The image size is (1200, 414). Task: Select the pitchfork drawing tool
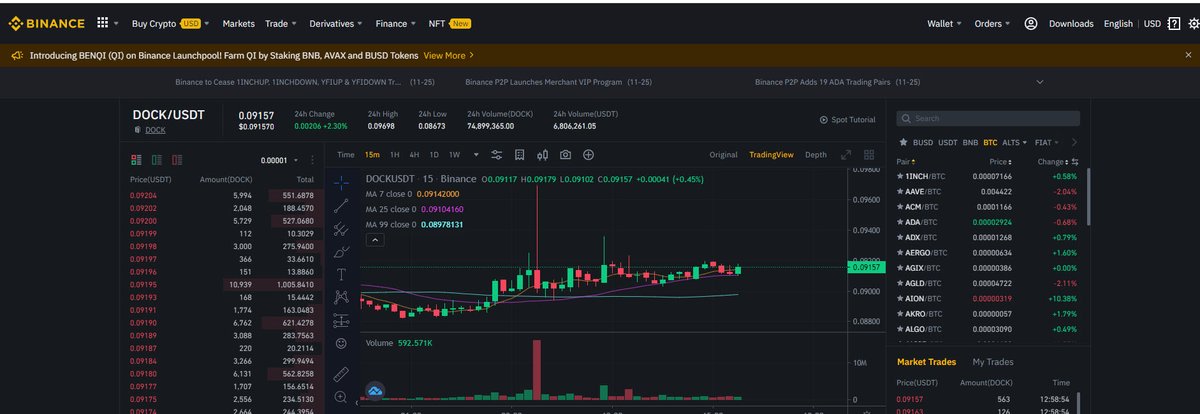[341, 228]
